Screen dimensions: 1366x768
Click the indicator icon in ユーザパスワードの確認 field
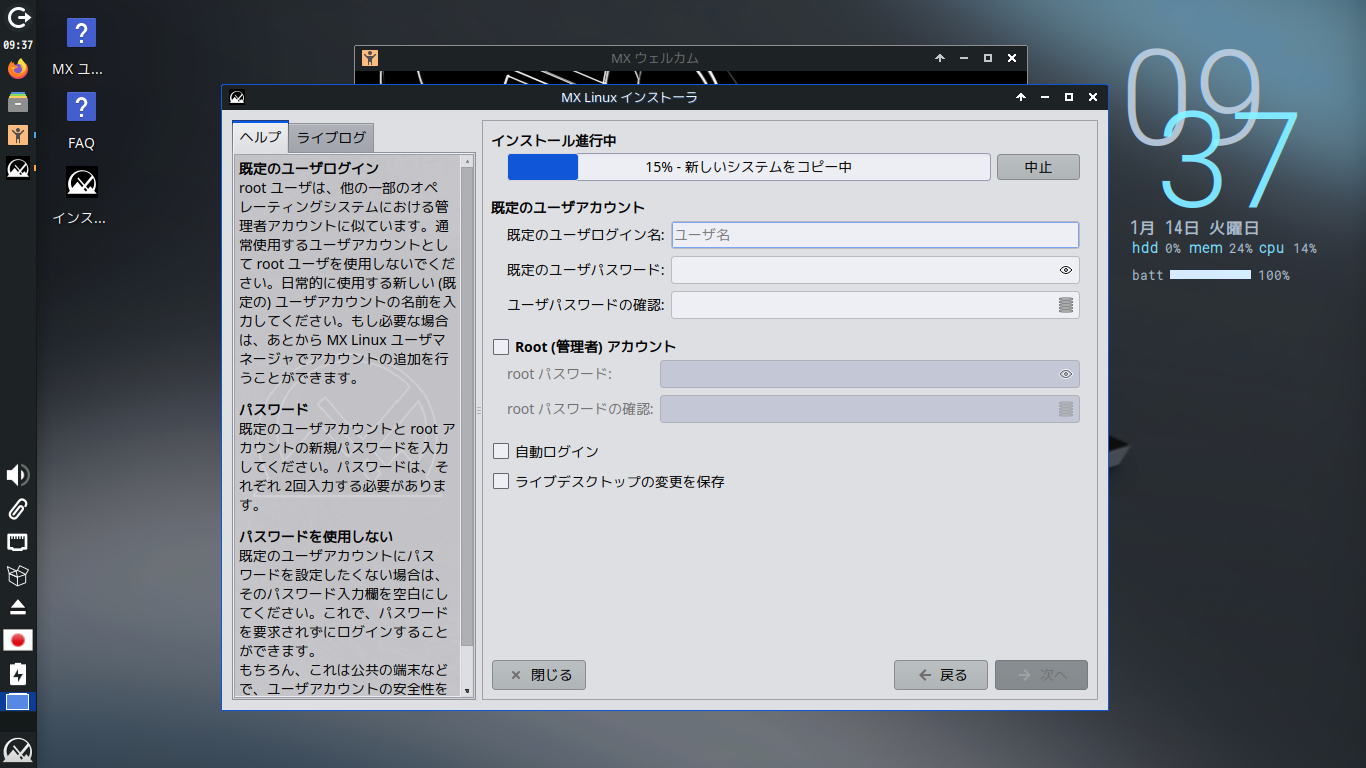[x=1066, y=305]
